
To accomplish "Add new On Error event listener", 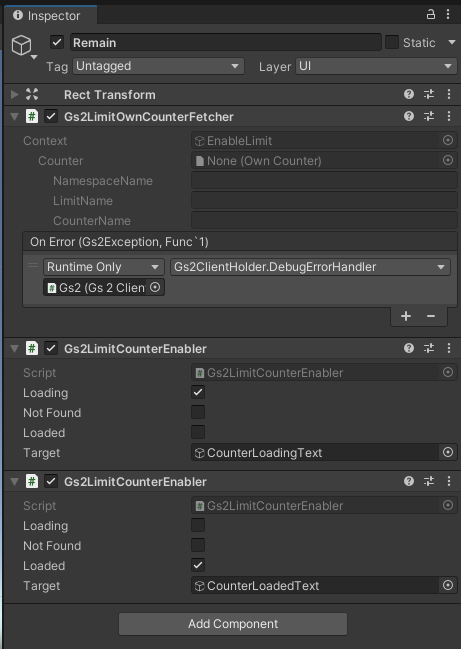I will (x=406, y=316).
